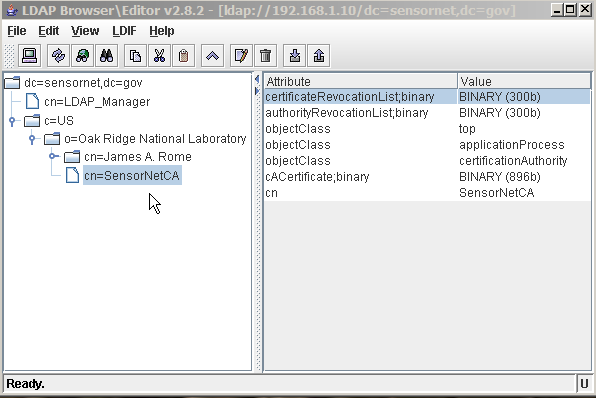Screen dimensions: 596x398
Task: Open the View menu
Action: click(x=85, y=31)
